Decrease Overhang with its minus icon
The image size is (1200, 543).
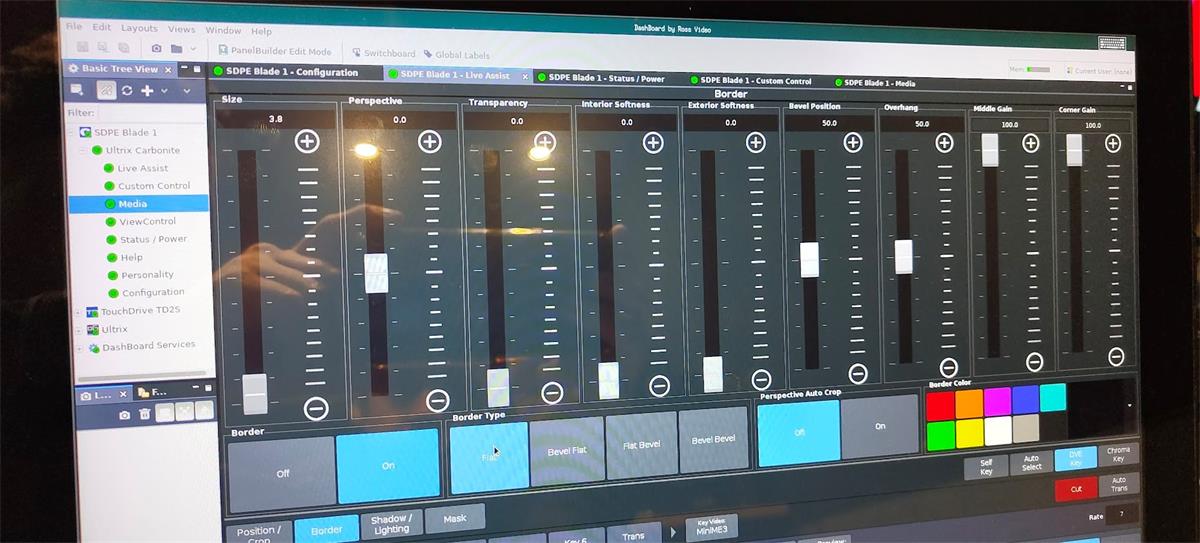click(x=949, y=368)
